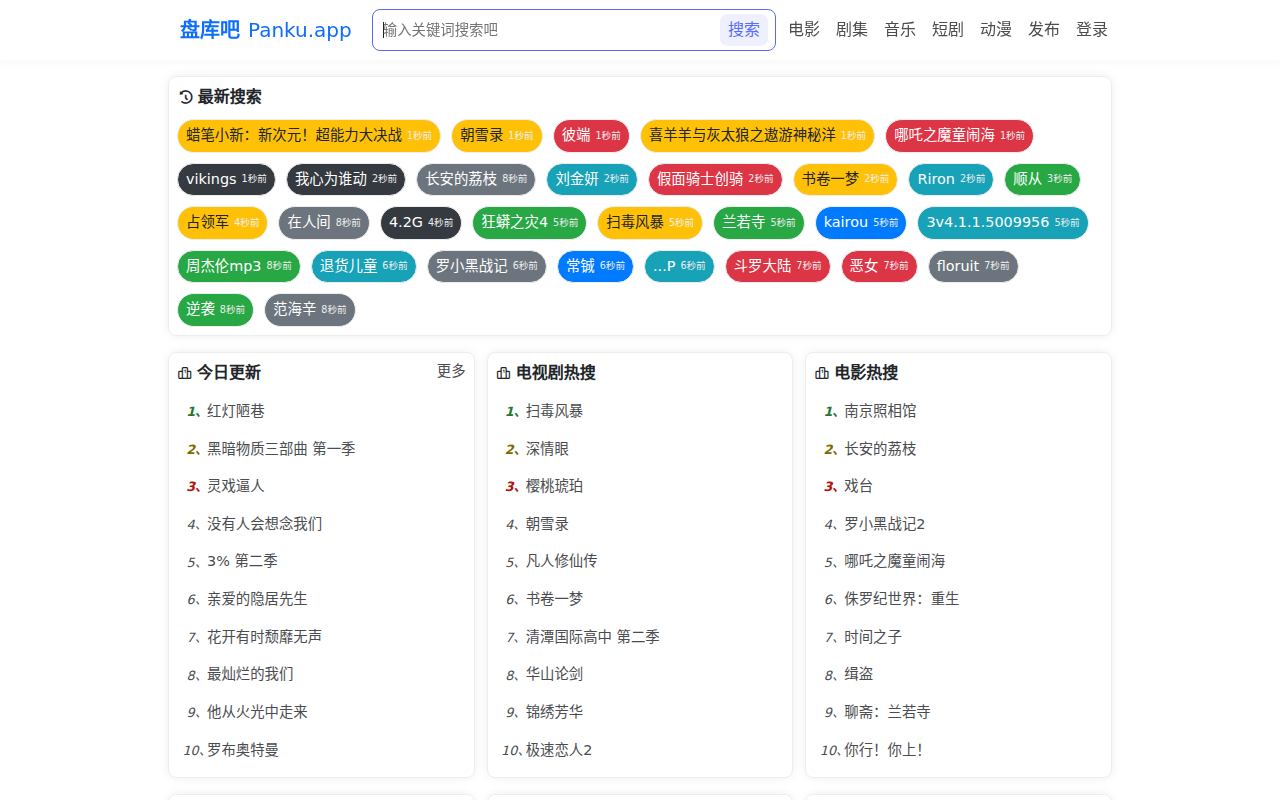This screenshot has width=1280, height=800.
Task: Click ranking icon beside 电影热搜
Action: (x=822, y=373)
